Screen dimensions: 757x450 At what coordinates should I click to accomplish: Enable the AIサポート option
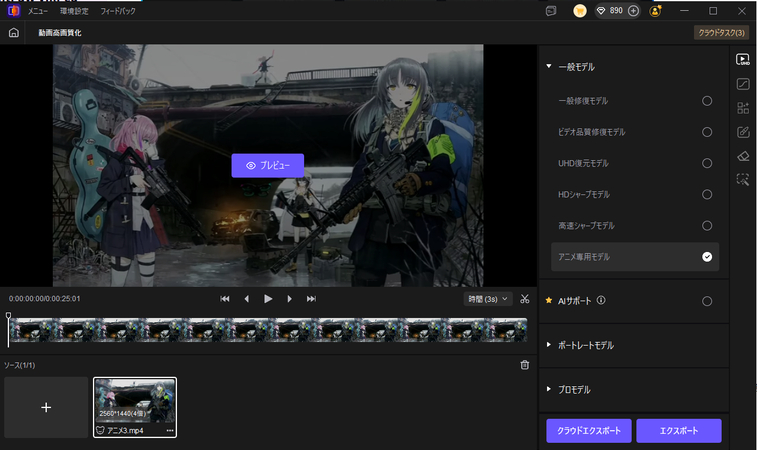click(x=707, y=301)
